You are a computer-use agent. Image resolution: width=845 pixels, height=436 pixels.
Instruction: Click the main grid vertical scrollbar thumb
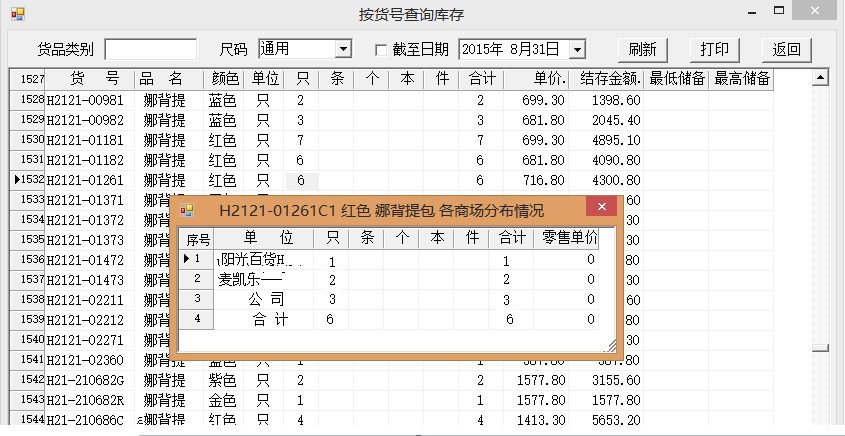click(820, 348)
